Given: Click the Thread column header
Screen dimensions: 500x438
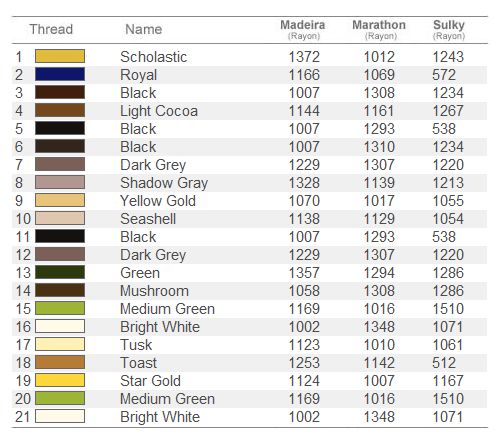Looking at the screenshot, I should 51,29.
